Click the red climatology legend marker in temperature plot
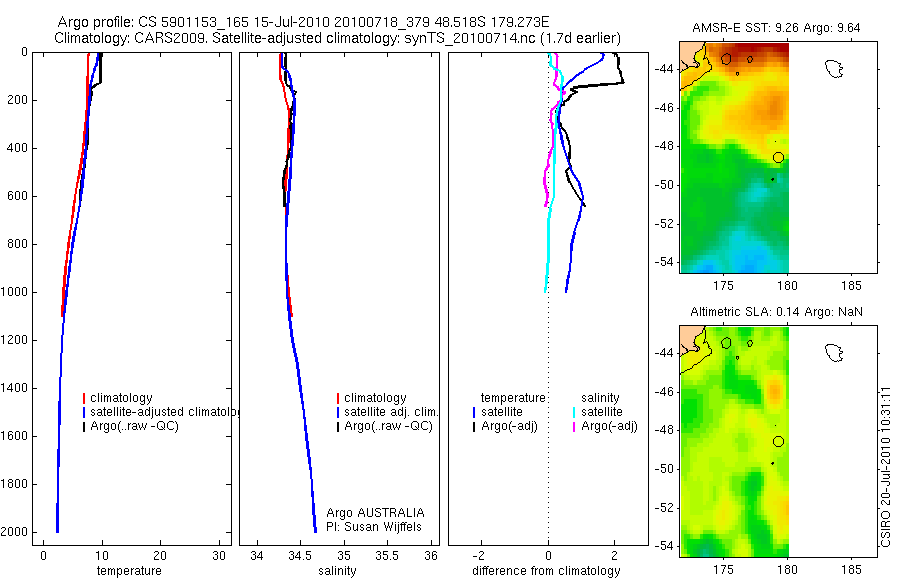Image resolution: width=900 pixels, height=580 pixels. [x=84, y=398]
